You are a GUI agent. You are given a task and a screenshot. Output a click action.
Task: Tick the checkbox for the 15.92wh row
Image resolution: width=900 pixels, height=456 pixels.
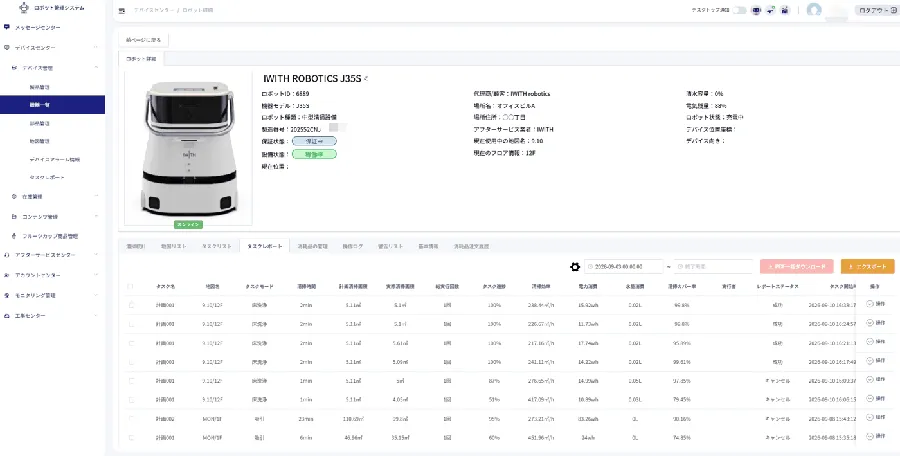(x=131, y=305)
